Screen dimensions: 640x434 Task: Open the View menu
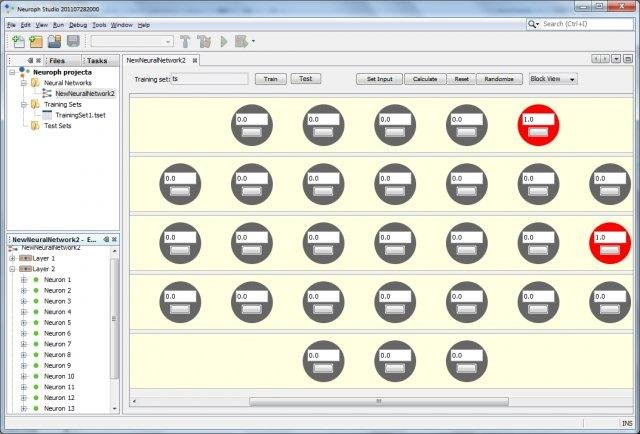42,25
